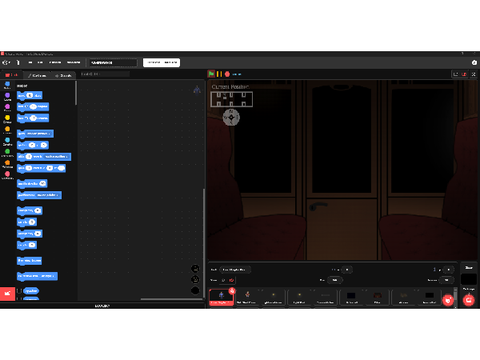Click the compass icon on the stage
Image resolution: width=480 pixels, height=360 pixels.
tap(231, 117)
